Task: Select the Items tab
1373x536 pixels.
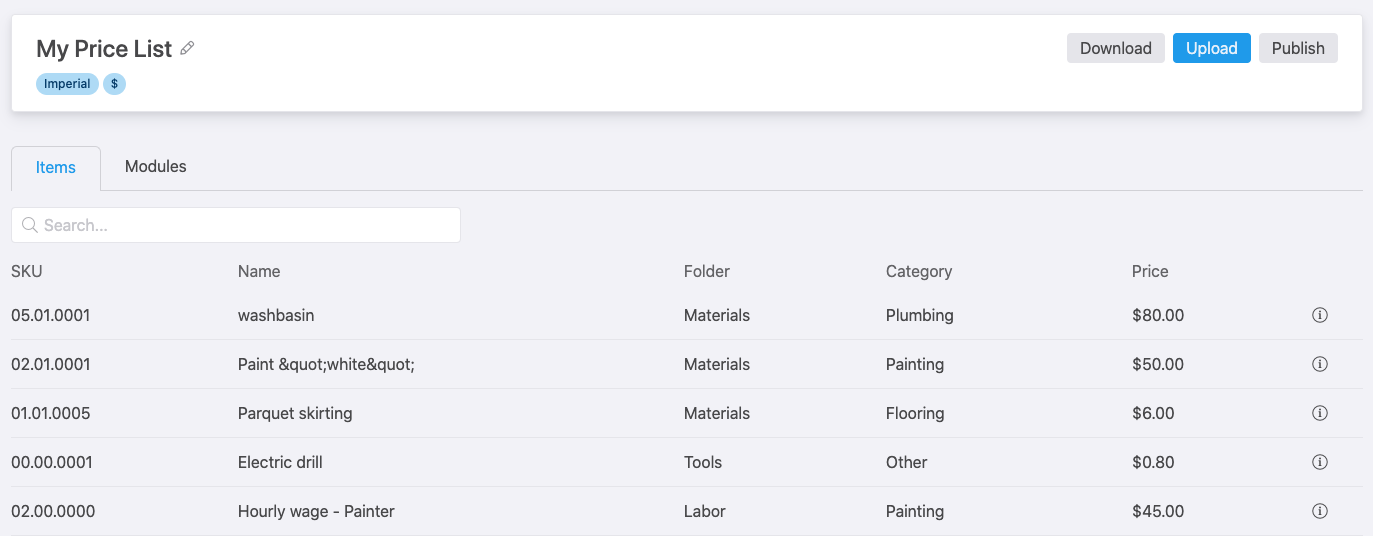Action: (56, 168)
